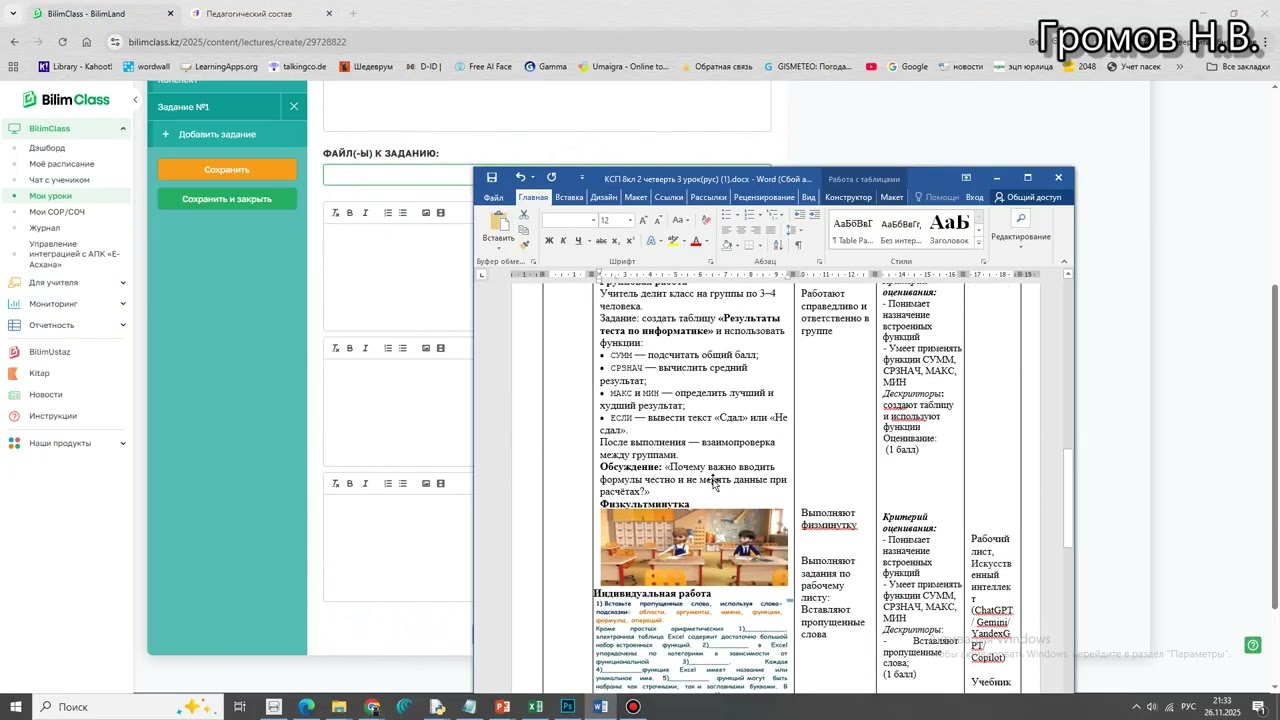This screenshot has width=1280, height=720.
Task: Toggle strikethrough (abc) in Word
Action: pos(601,241)
